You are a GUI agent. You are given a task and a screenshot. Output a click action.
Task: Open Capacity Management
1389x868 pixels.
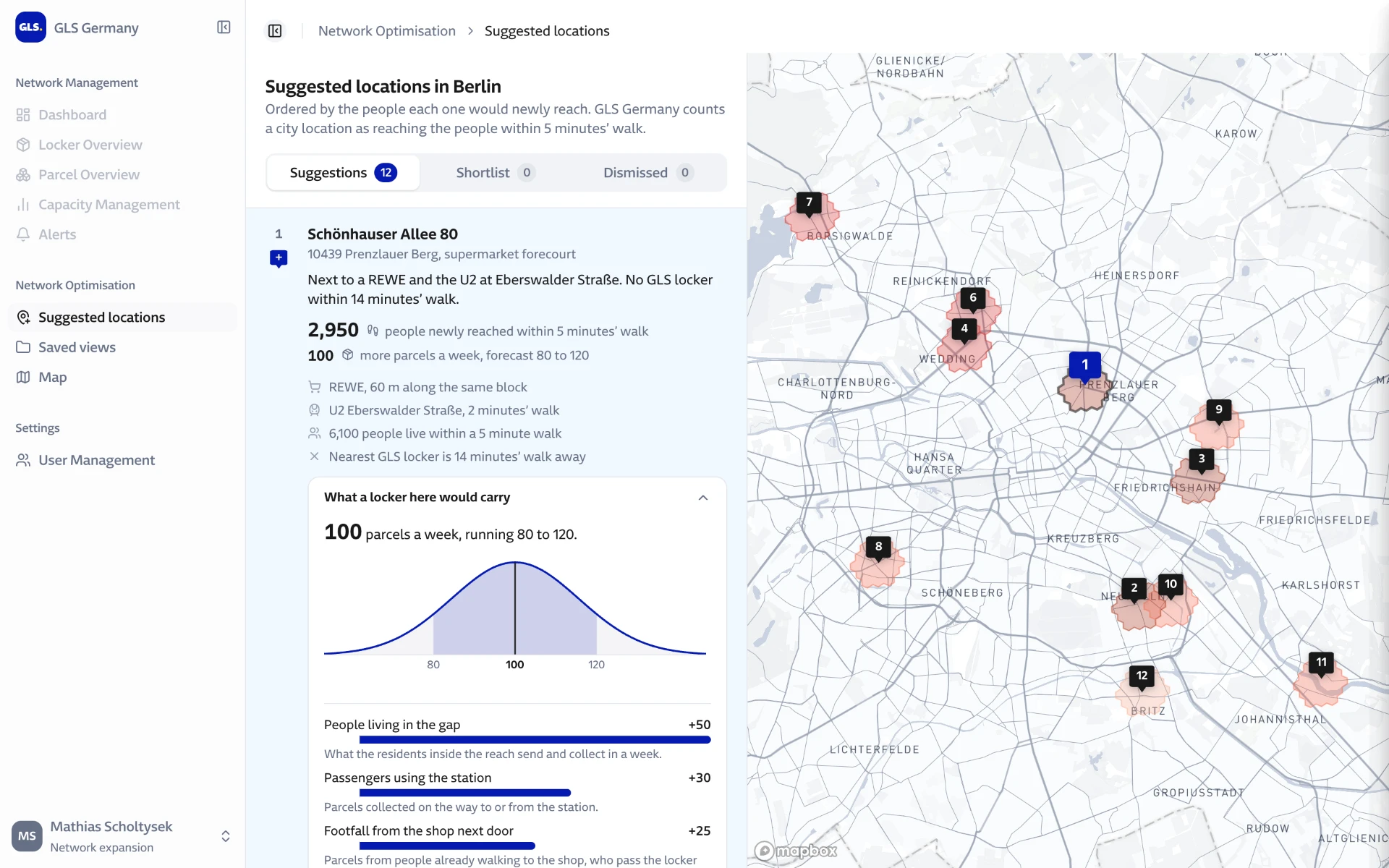point(109,205)
